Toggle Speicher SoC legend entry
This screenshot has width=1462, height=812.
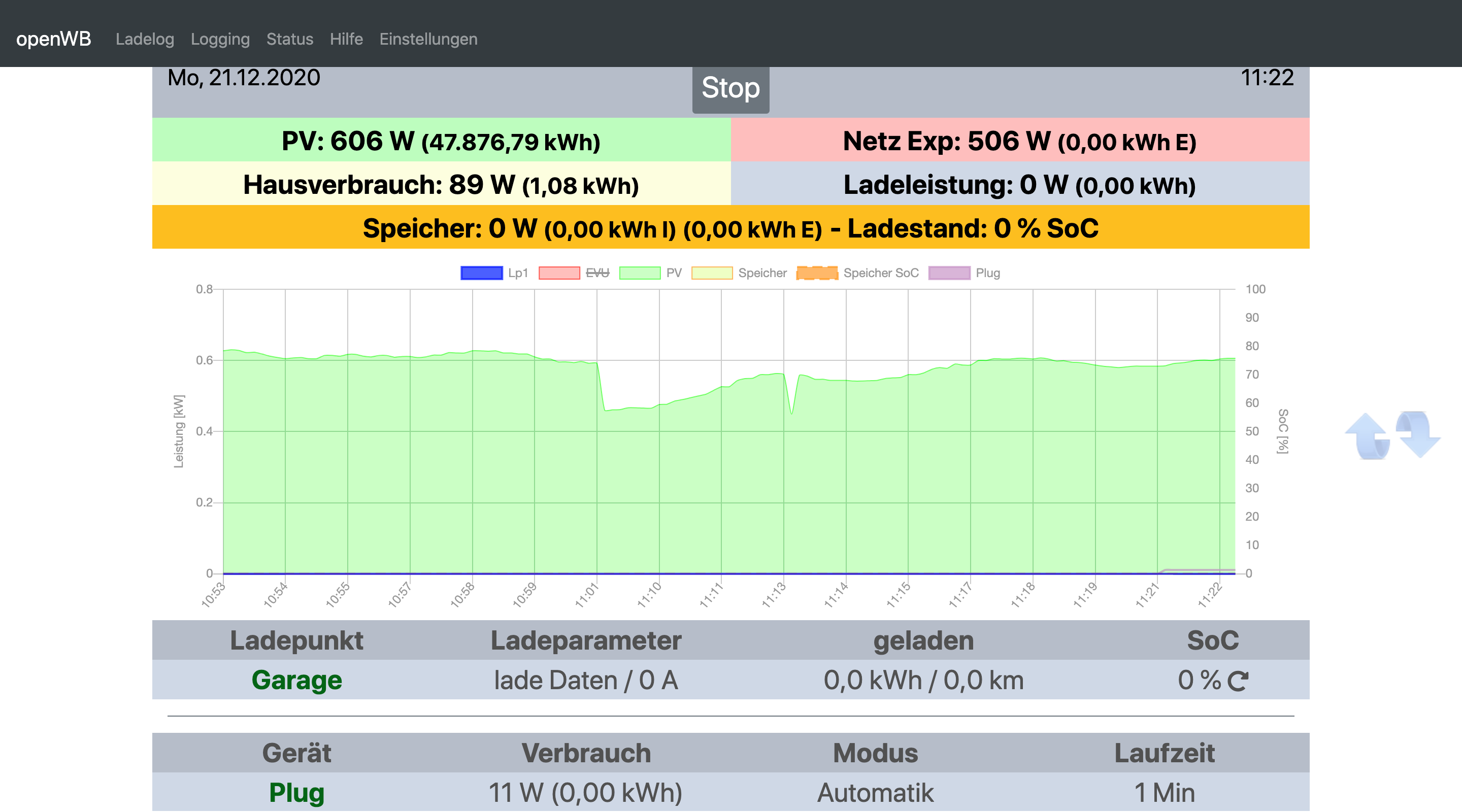click(x=880, y=273)
